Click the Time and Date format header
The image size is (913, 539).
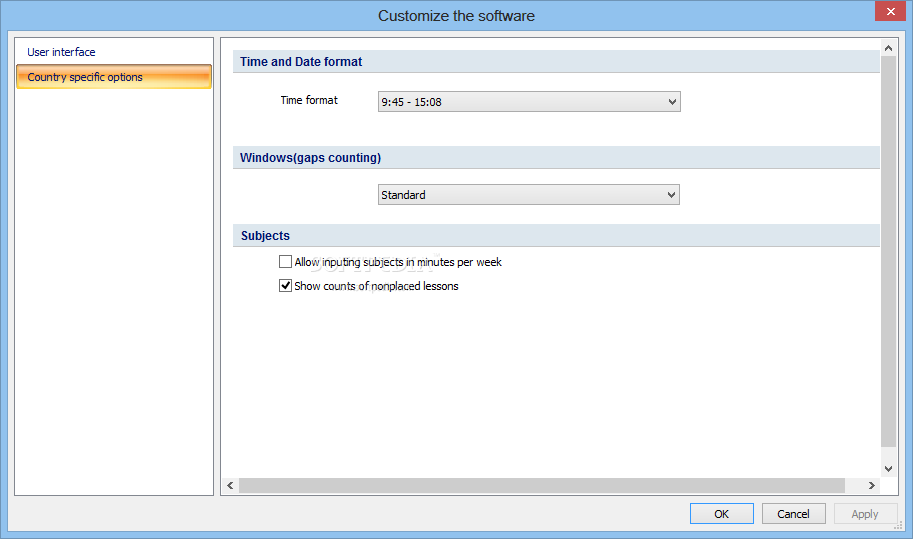pyautogui.click(x=556, y=62)
